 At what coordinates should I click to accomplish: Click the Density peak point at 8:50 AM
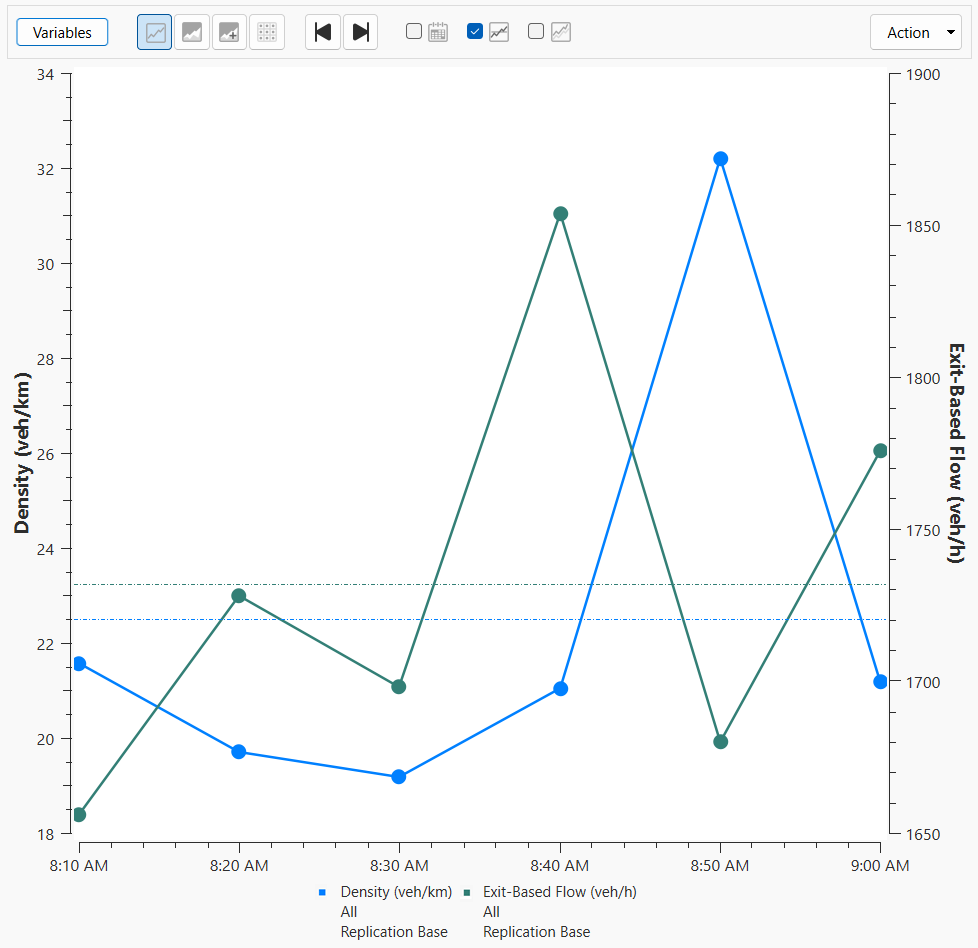(721, 159)
